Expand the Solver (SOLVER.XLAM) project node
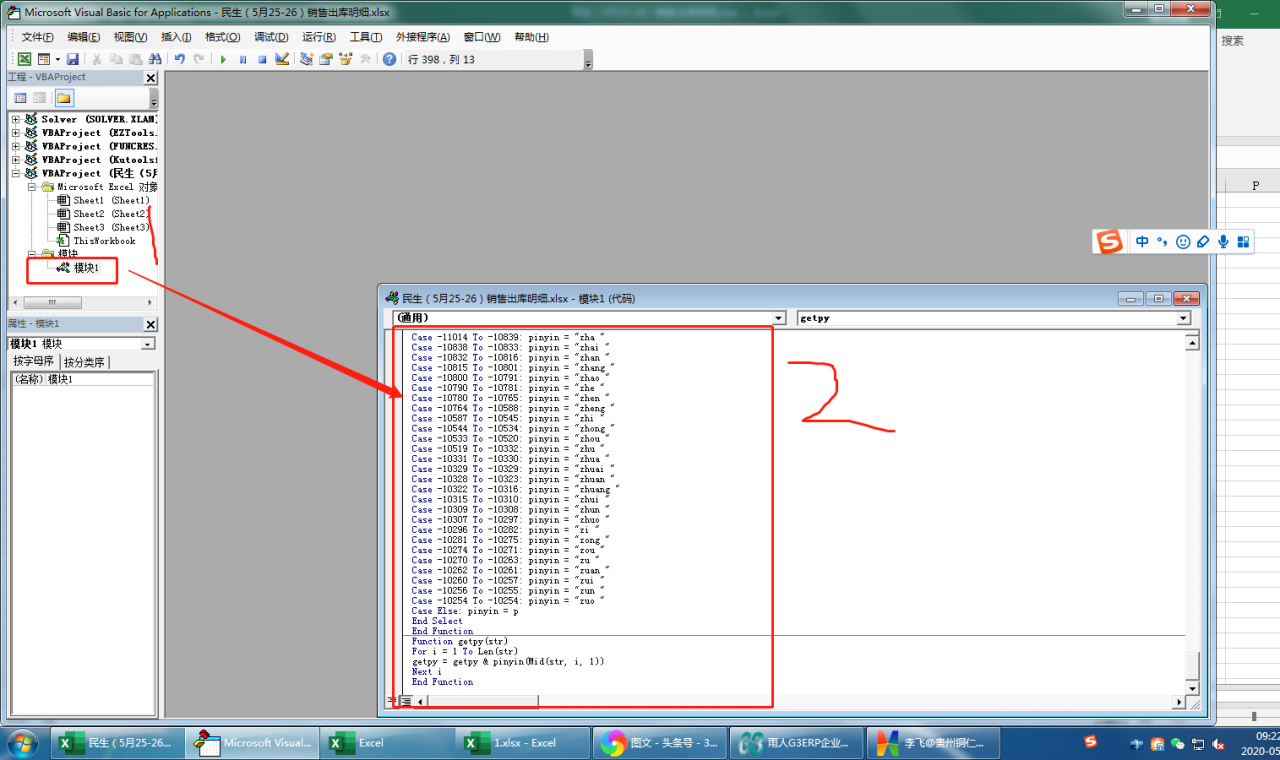Screen dimensions: 1280x760 point(15,119)
